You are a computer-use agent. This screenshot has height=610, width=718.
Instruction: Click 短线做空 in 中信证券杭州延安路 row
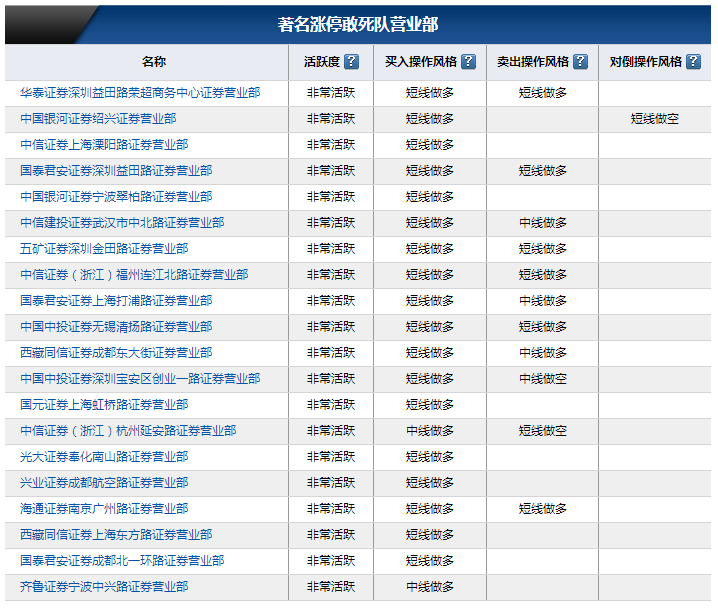543,431
